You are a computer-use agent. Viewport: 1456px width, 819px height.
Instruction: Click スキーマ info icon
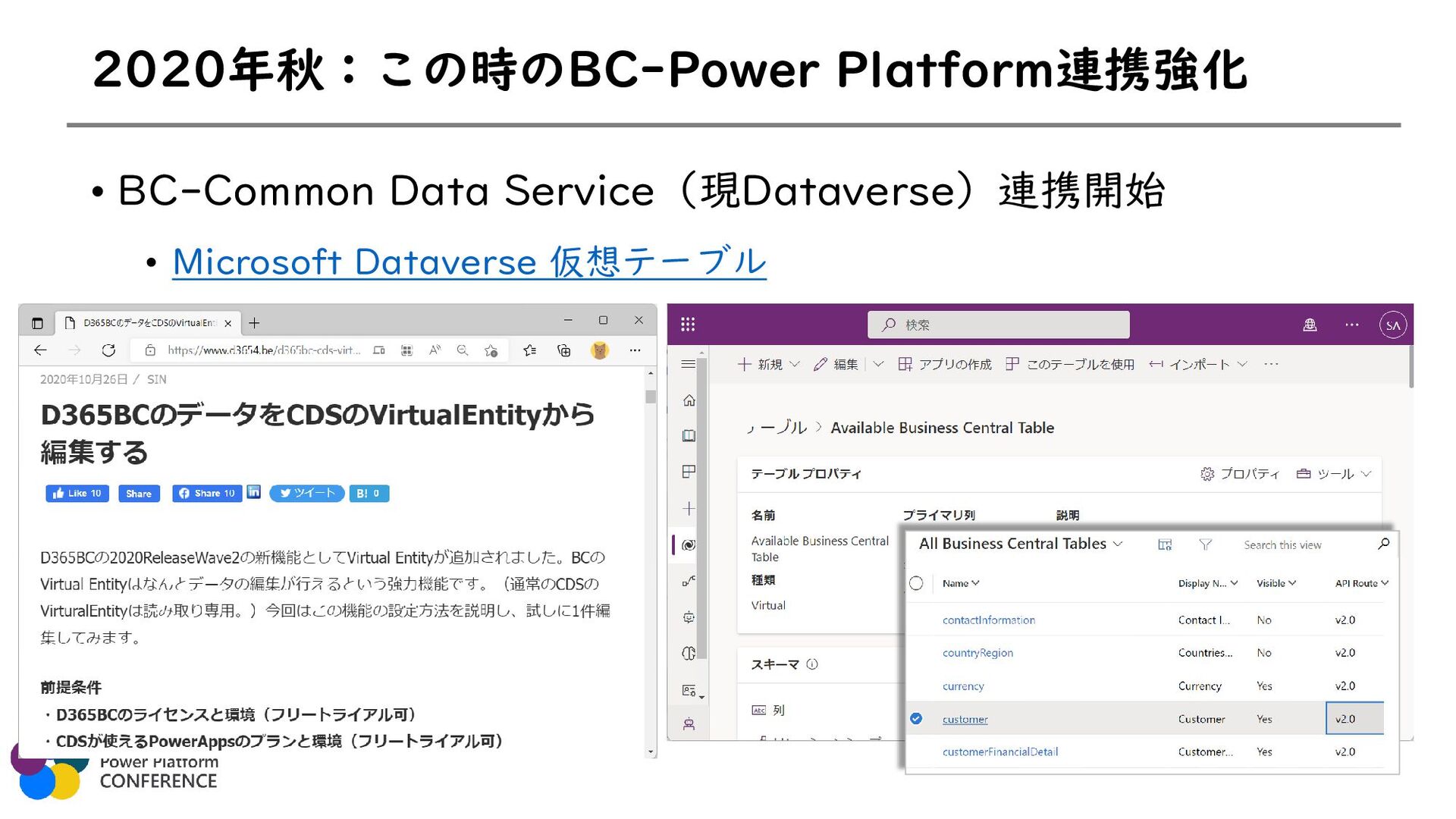812,664
